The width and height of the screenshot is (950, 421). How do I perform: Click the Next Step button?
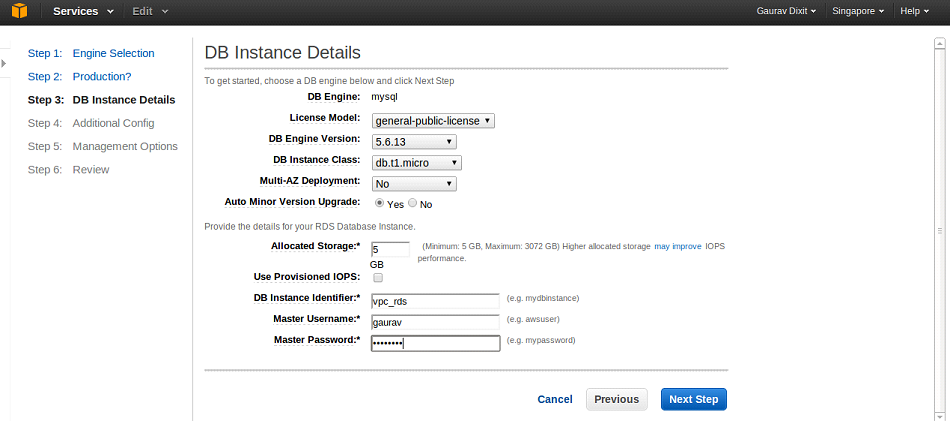pos(694,400)
